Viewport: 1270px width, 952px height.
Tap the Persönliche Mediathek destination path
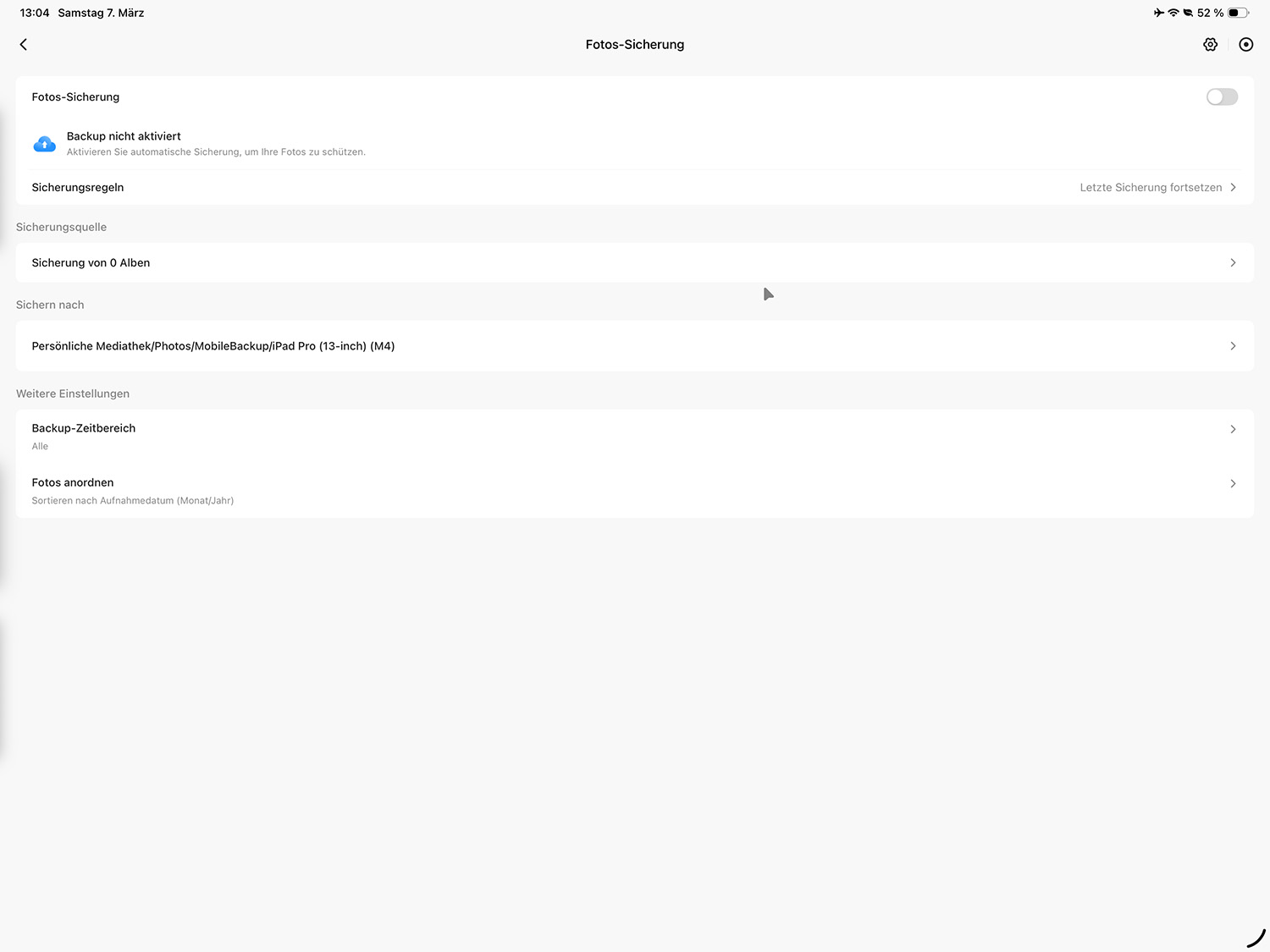[213, 346]
